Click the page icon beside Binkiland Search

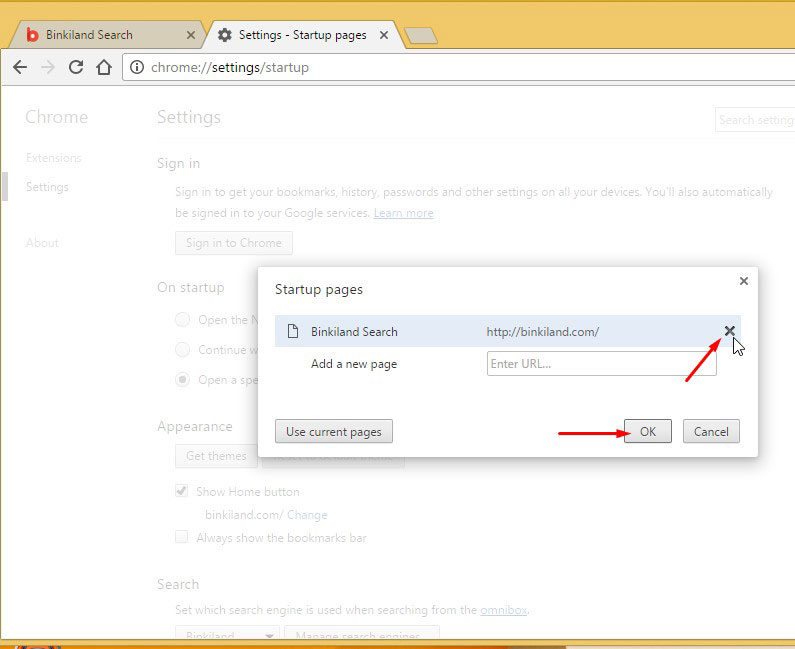[293, 331]
